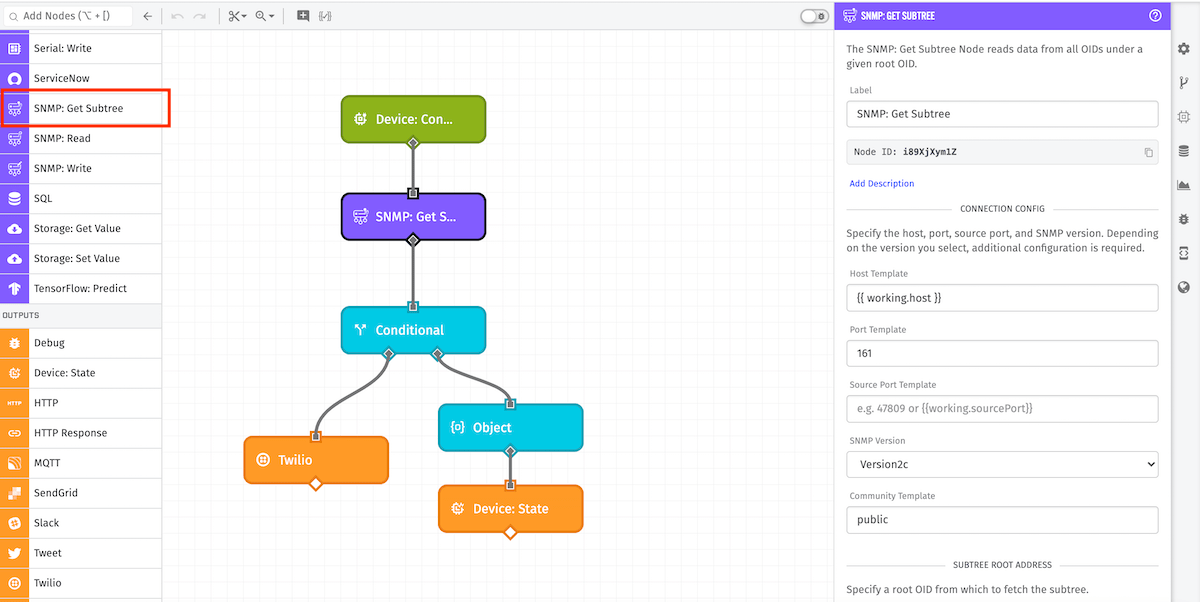Choose the Slack output in the palette
The width and height of the screenshot is (1200, 602).
pos(80,523)
